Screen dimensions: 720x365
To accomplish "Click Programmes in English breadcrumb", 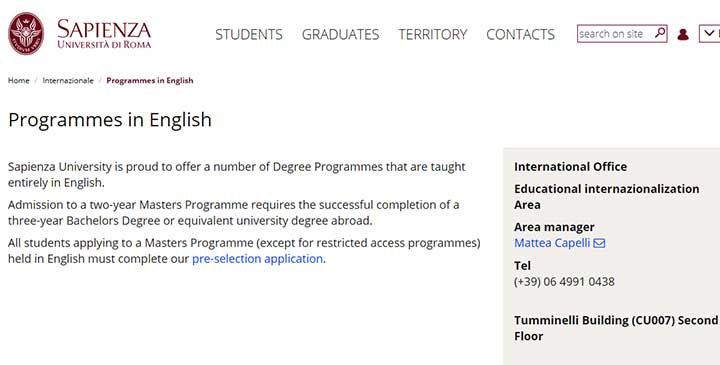I will [150, 80].
